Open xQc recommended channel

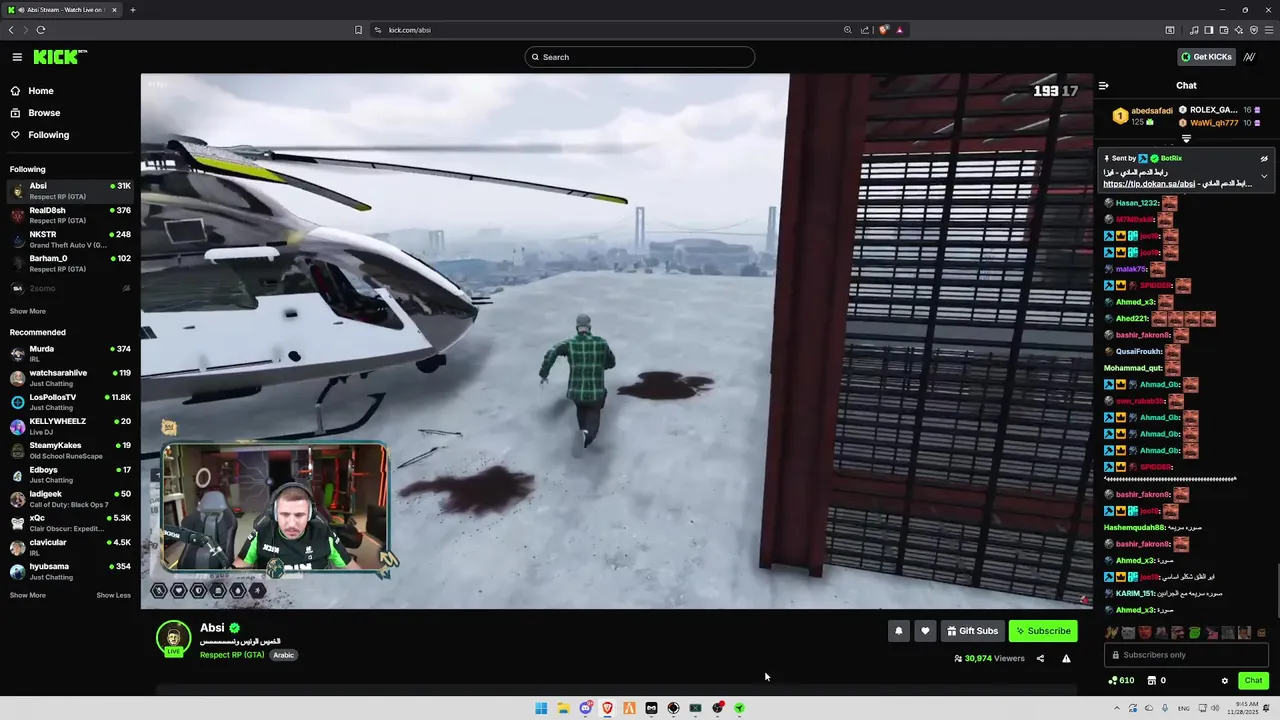(70, 522)
